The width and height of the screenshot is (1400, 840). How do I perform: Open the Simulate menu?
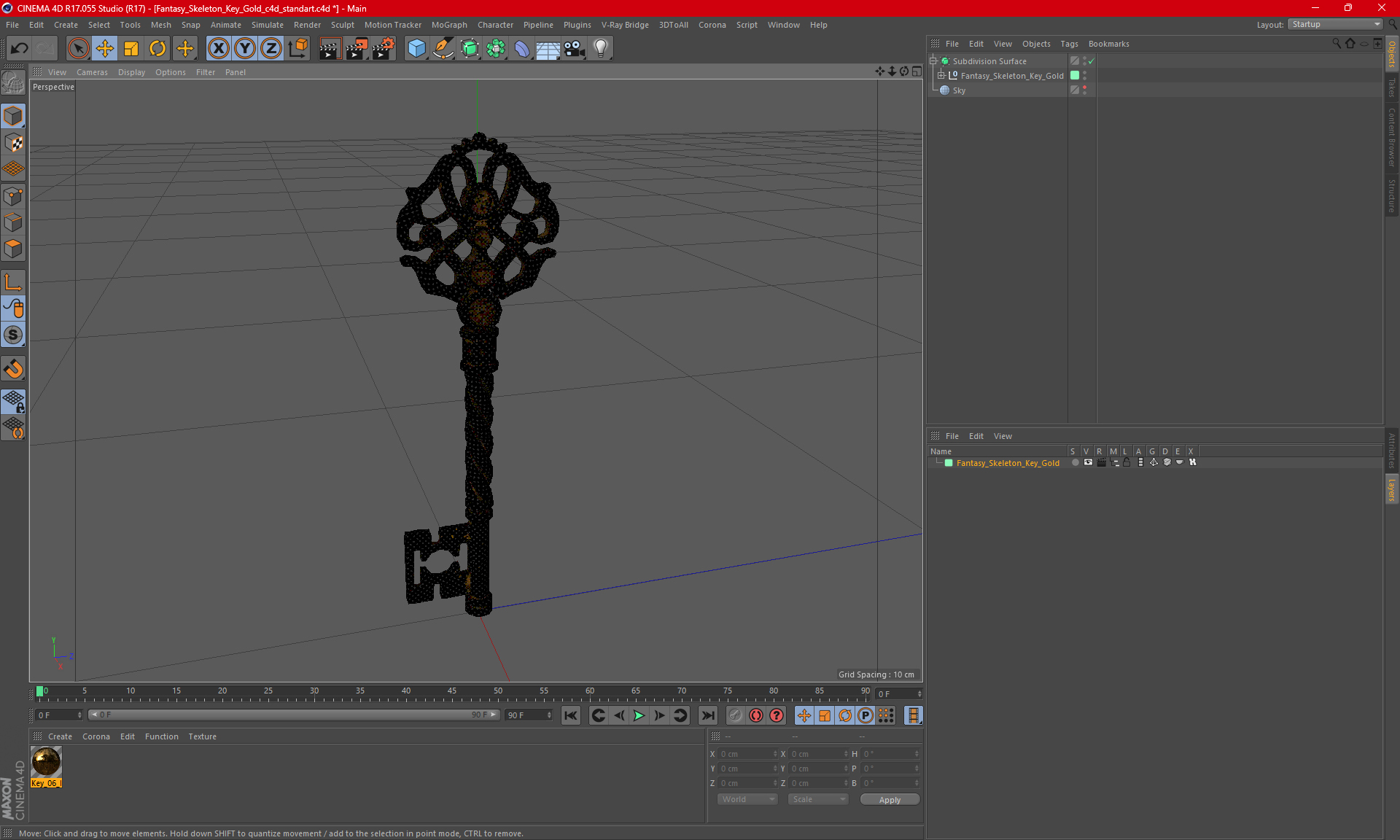pos(267,25)
